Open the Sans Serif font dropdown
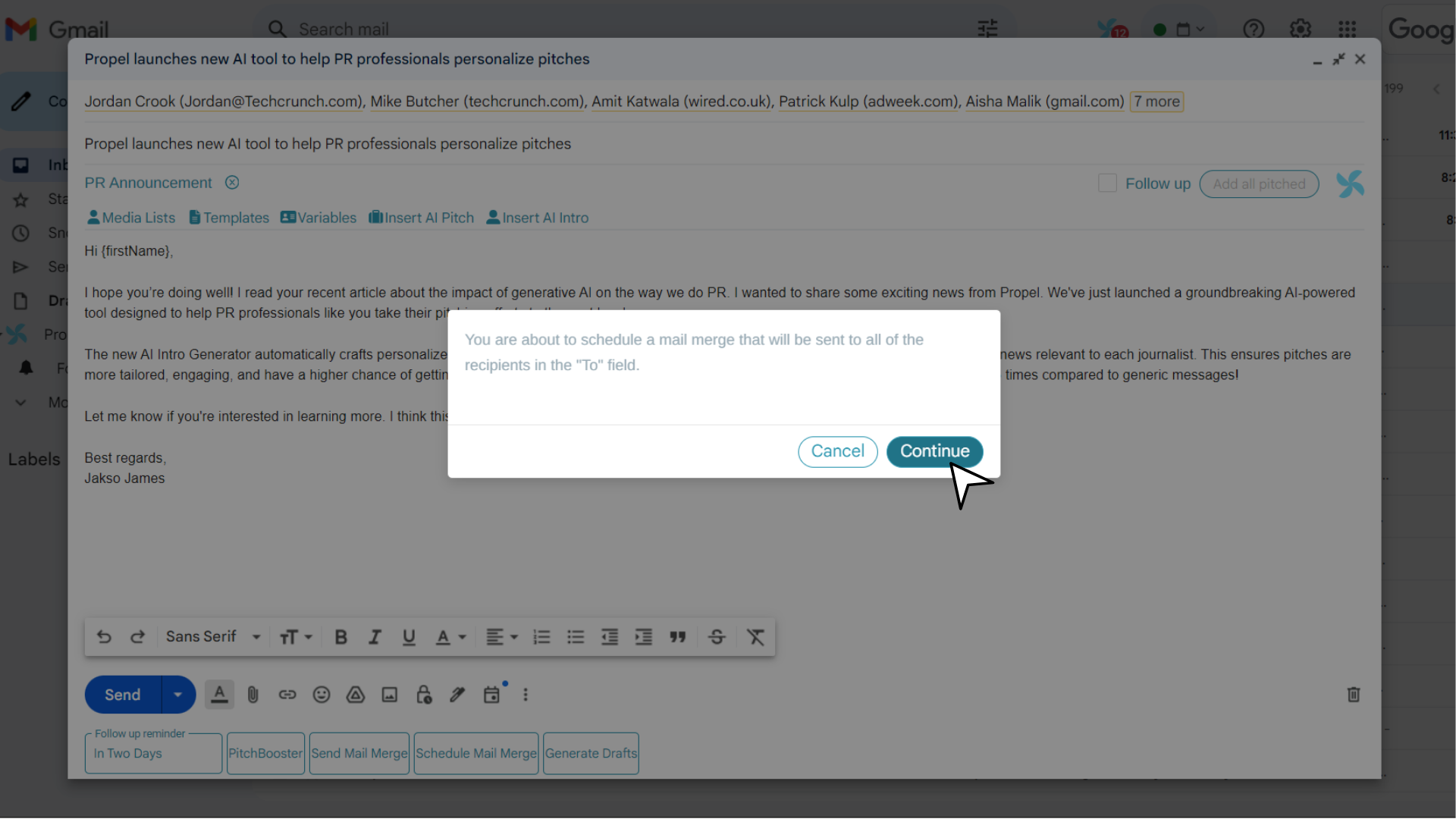 tap(213, 637)
